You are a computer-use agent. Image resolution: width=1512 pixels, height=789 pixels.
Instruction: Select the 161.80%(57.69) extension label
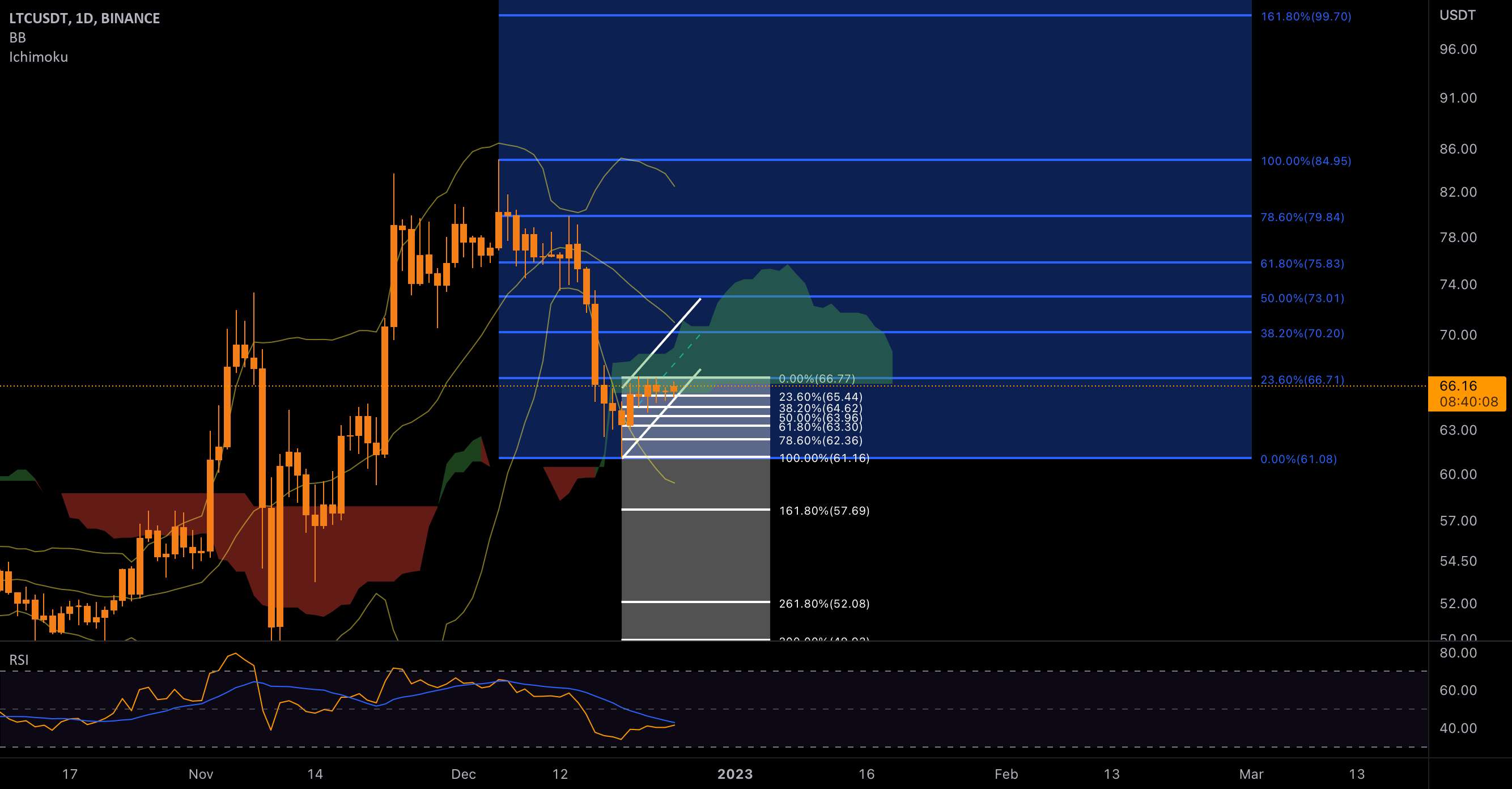click(824, 511)
